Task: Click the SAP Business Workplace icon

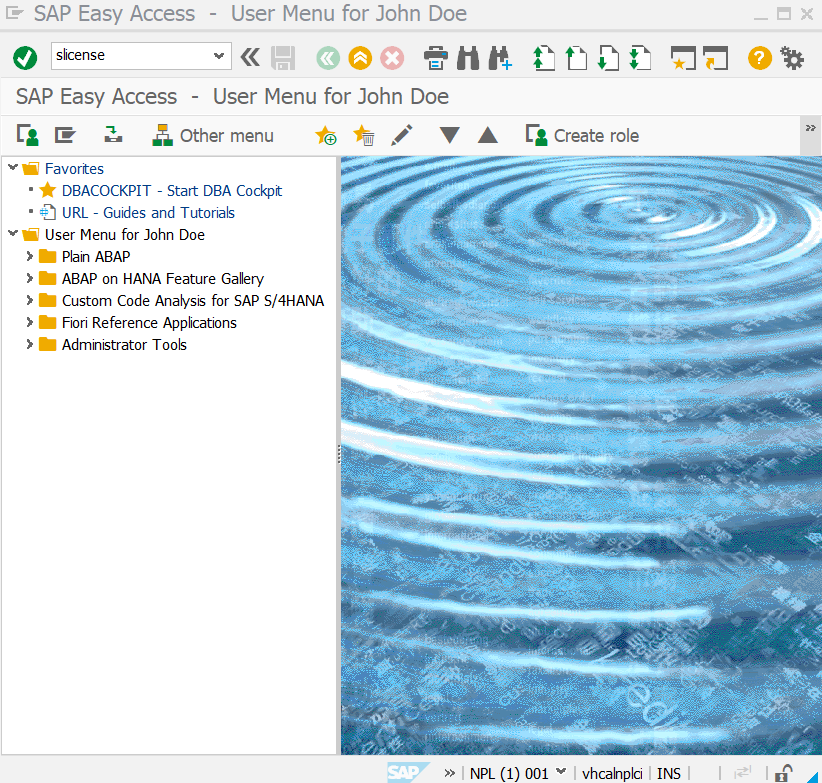Action: coord(113,134)
